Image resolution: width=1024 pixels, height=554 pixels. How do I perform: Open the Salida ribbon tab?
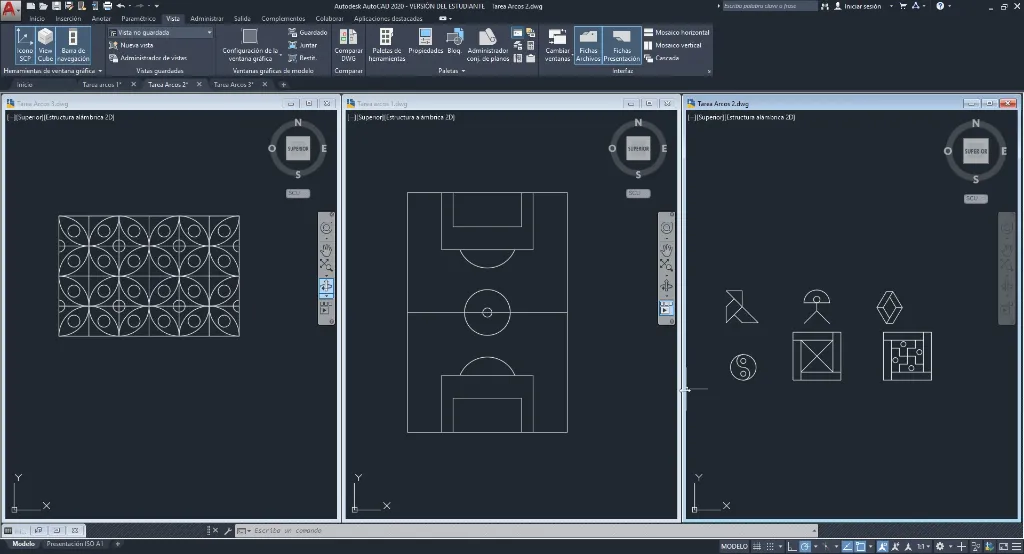pyautogui.click(x=242, y=18)
